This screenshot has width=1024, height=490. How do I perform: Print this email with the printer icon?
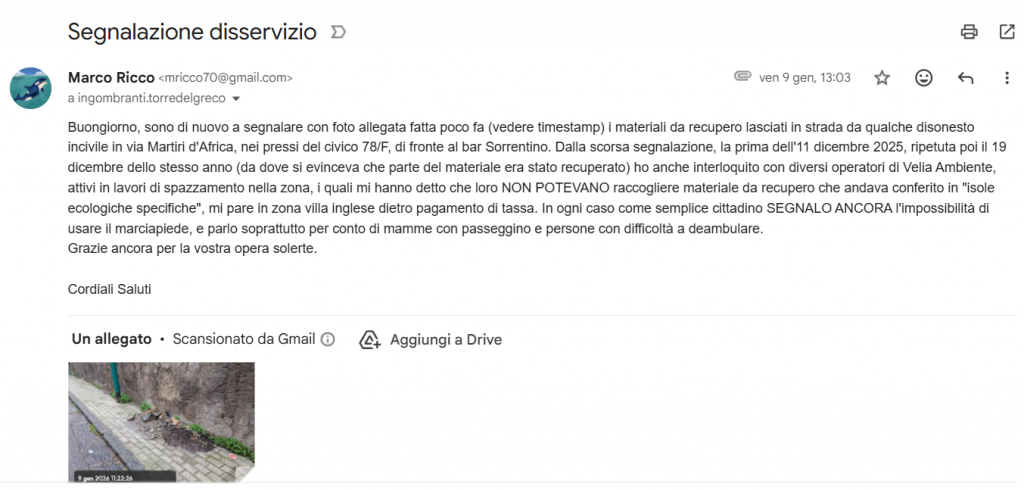pos(968,32)
